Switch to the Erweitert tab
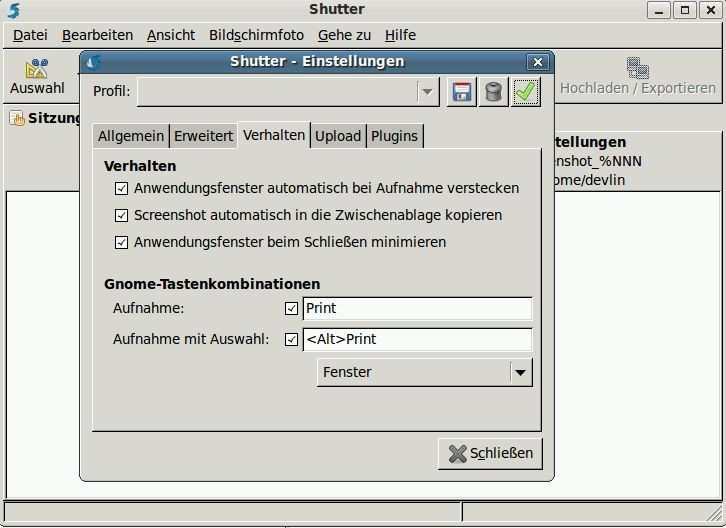This screenshot has height=528, width=726. [203, 136]
